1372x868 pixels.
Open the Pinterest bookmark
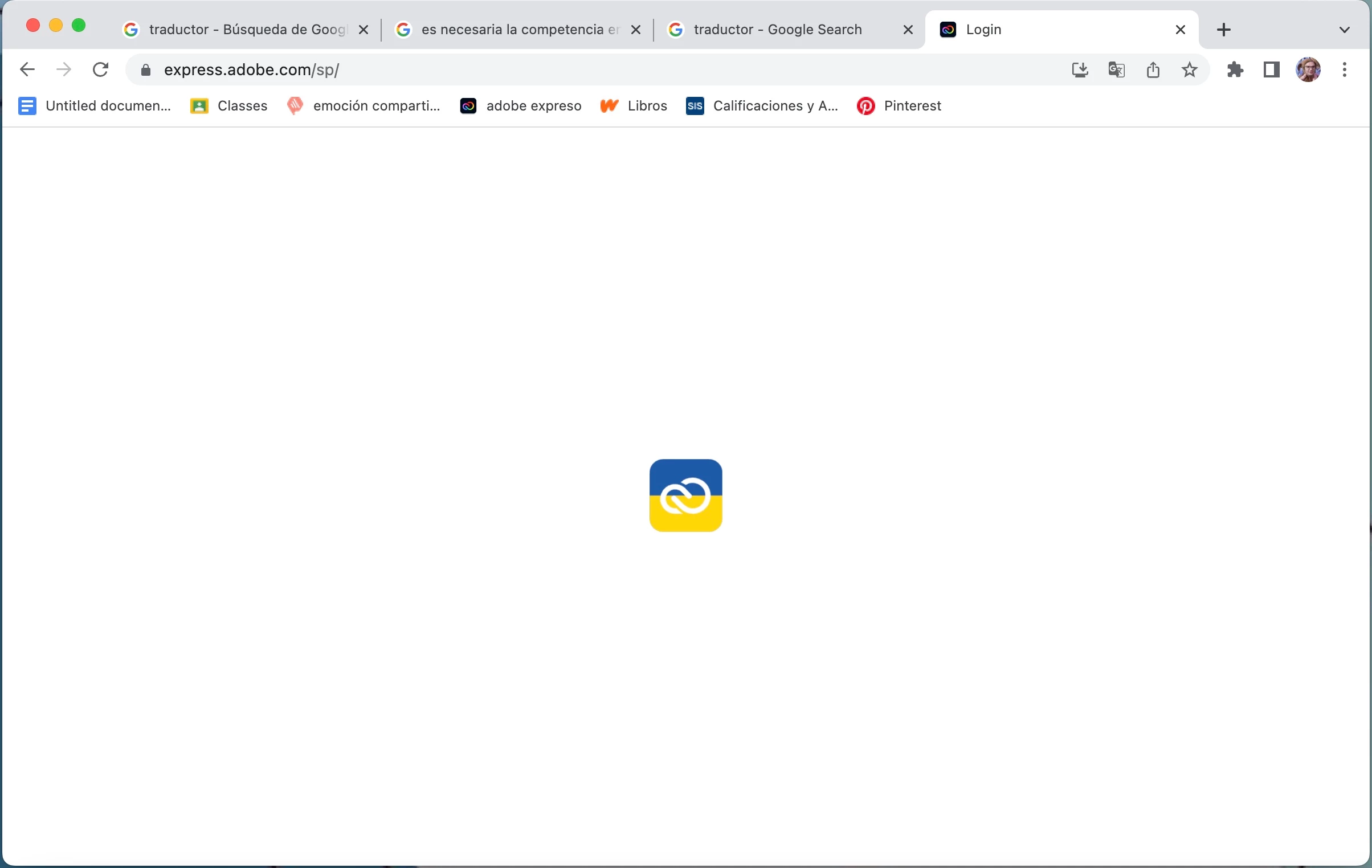(899, 106)
